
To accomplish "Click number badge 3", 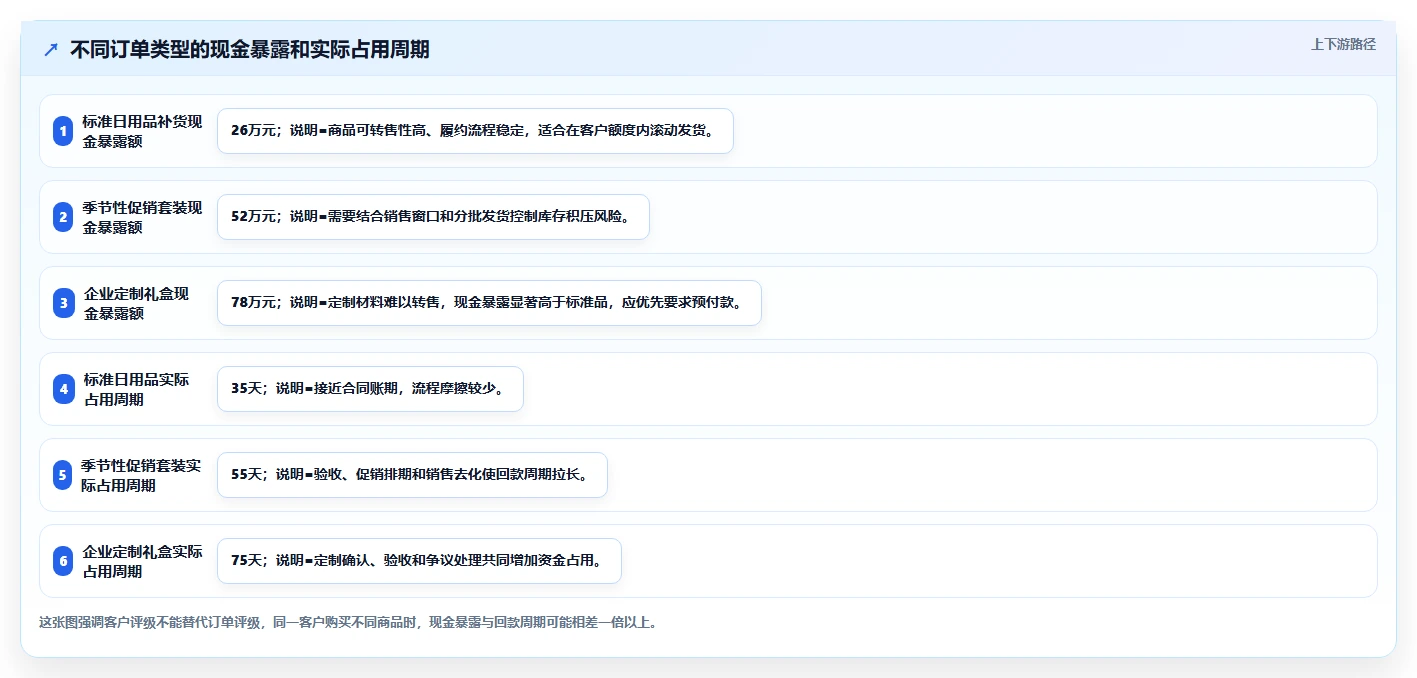I will tap(63, 303).
